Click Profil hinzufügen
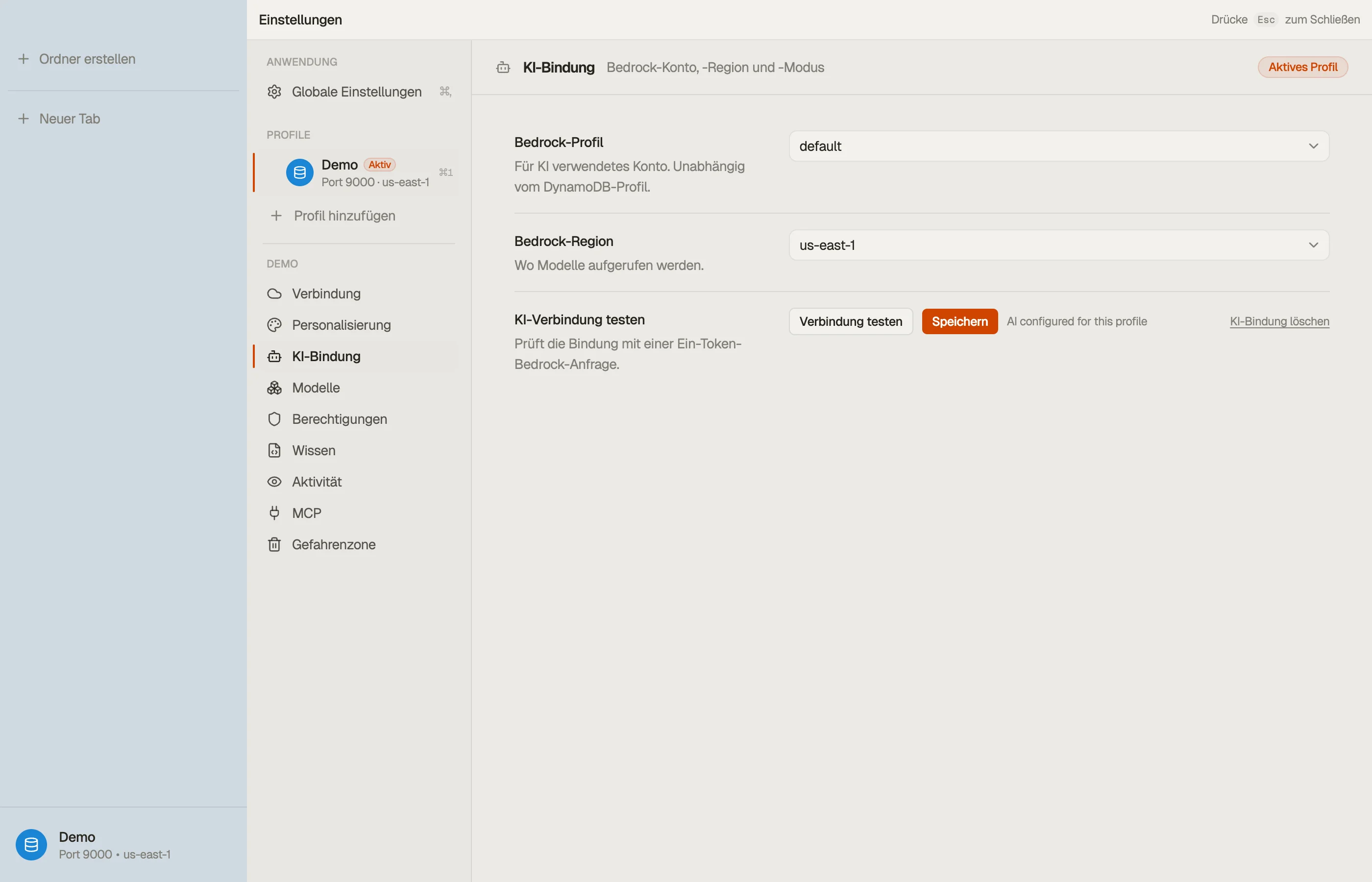The height and width of the screenshot is (882, 1372). (344, 216)
